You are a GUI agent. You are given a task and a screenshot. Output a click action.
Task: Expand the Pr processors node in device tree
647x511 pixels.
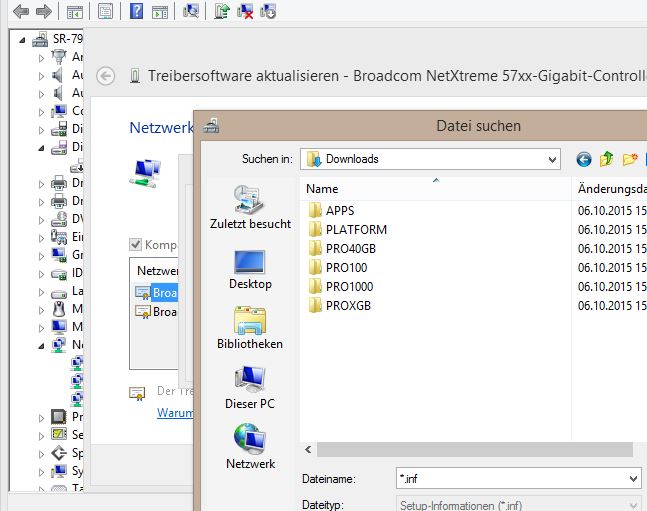pyautogui.click(x=41, y=418)
